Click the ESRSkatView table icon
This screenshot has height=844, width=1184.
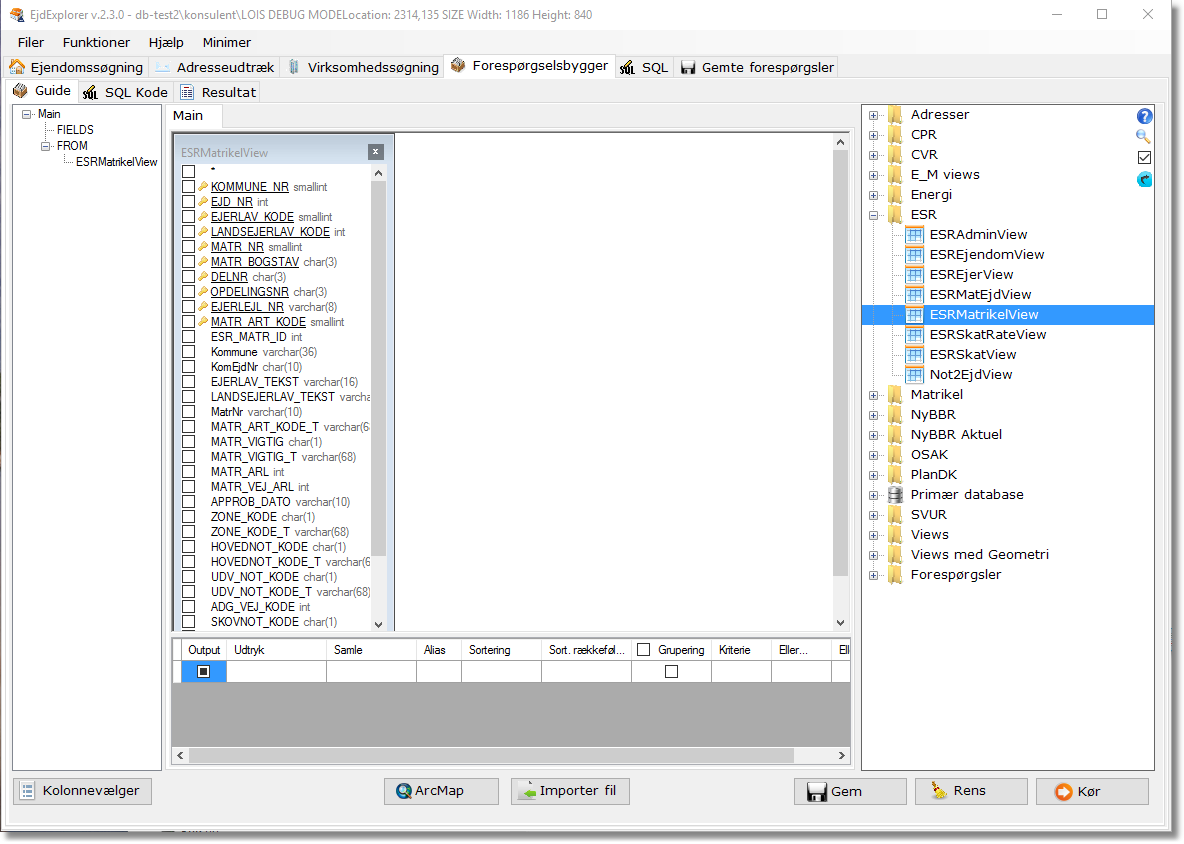tap(914, 355)
